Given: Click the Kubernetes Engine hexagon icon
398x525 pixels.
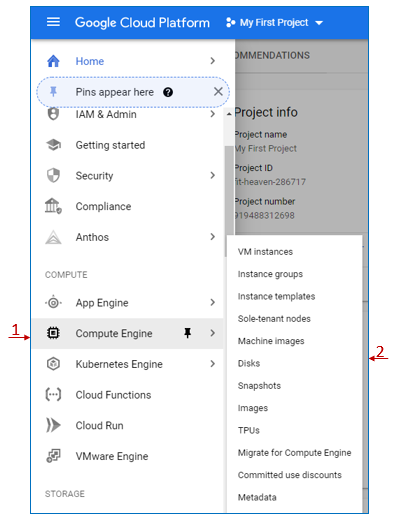Looking at the screenshot, I should [53, 364].
